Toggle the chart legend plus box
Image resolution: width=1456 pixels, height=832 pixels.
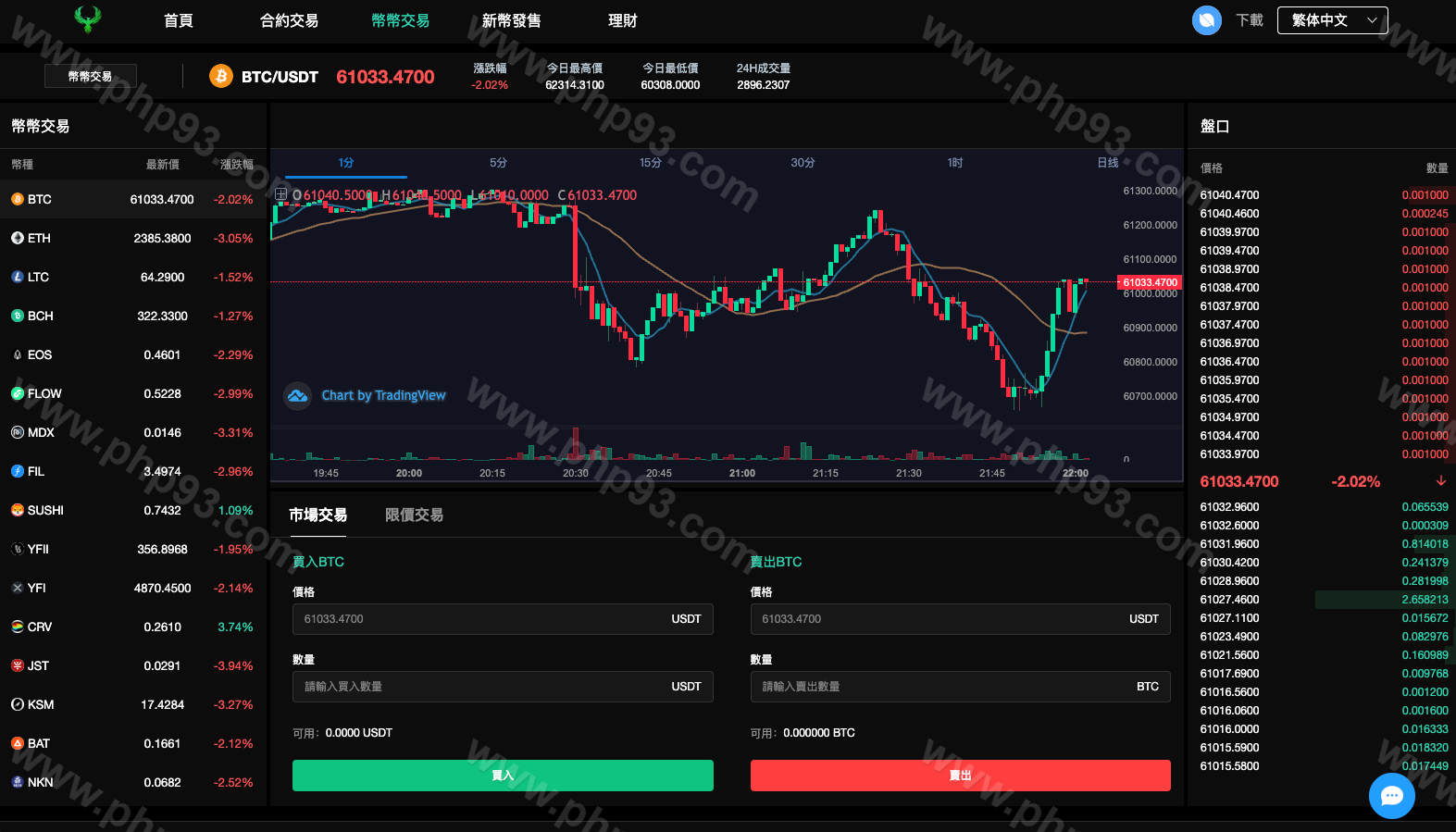click(281, 194)
